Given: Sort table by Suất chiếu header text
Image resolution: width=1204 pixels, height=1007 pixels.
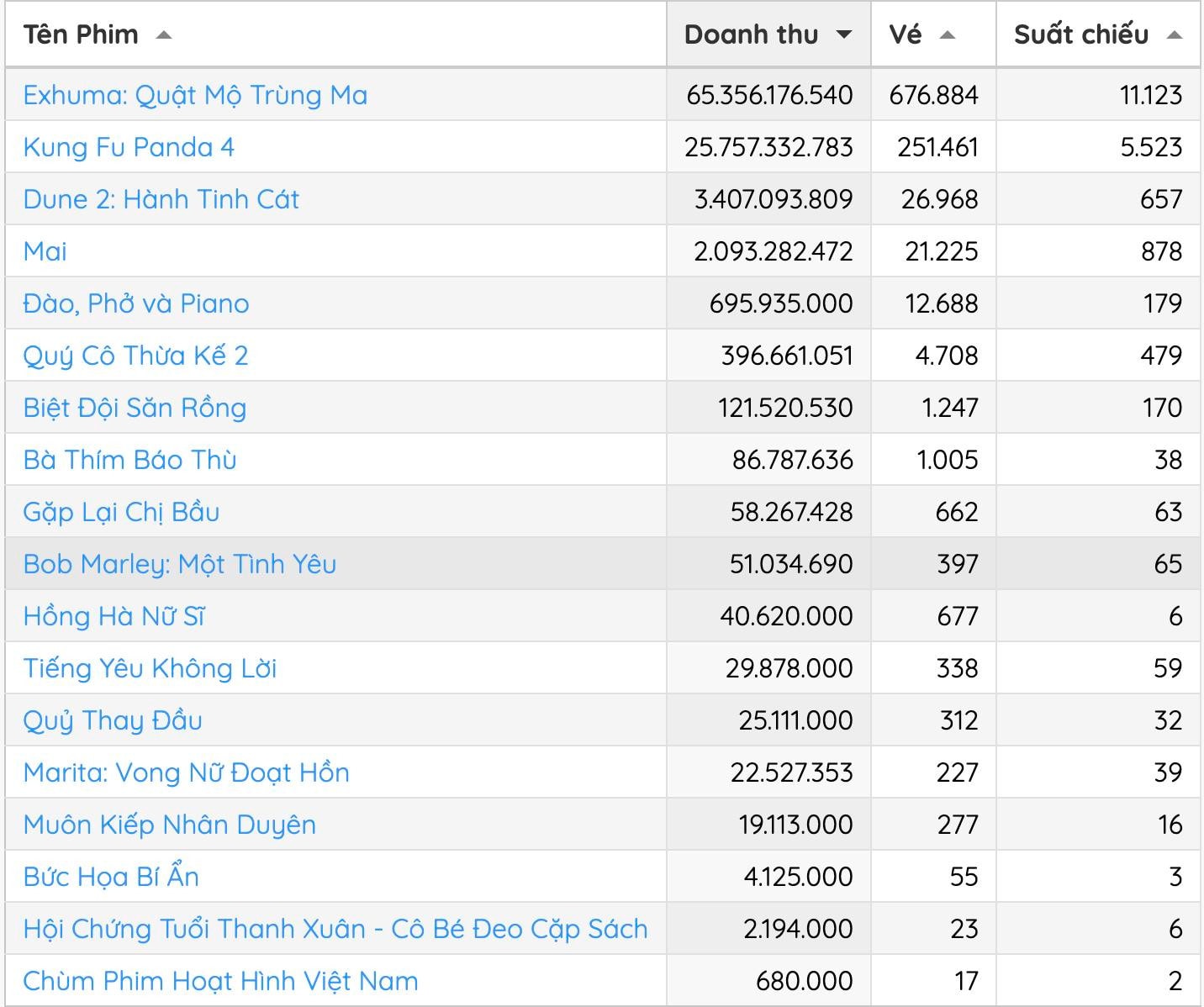Looking at the screenshot, I should coord(1080,34).
